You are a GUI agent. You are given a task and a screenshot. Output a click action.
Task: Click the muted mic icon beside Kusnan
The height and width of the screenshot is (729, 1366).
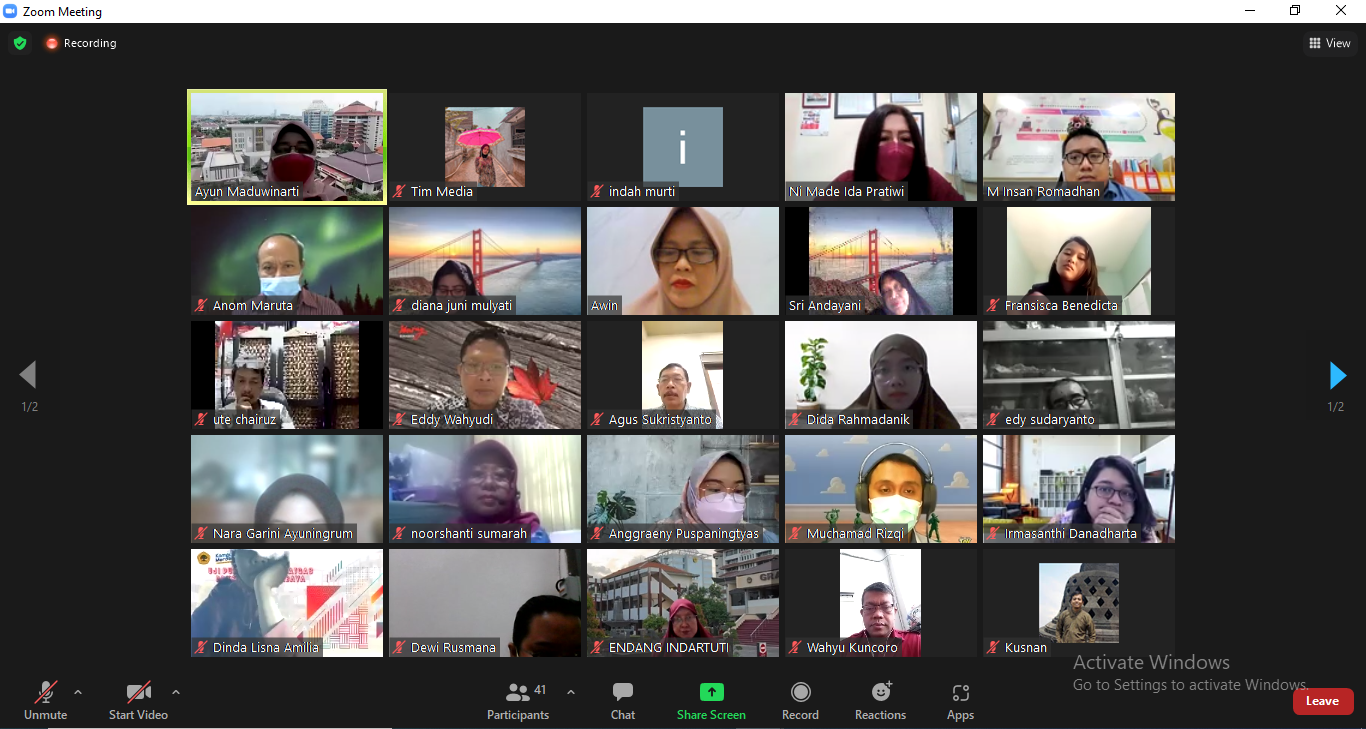pyautogui.click(x=994, y=647)
